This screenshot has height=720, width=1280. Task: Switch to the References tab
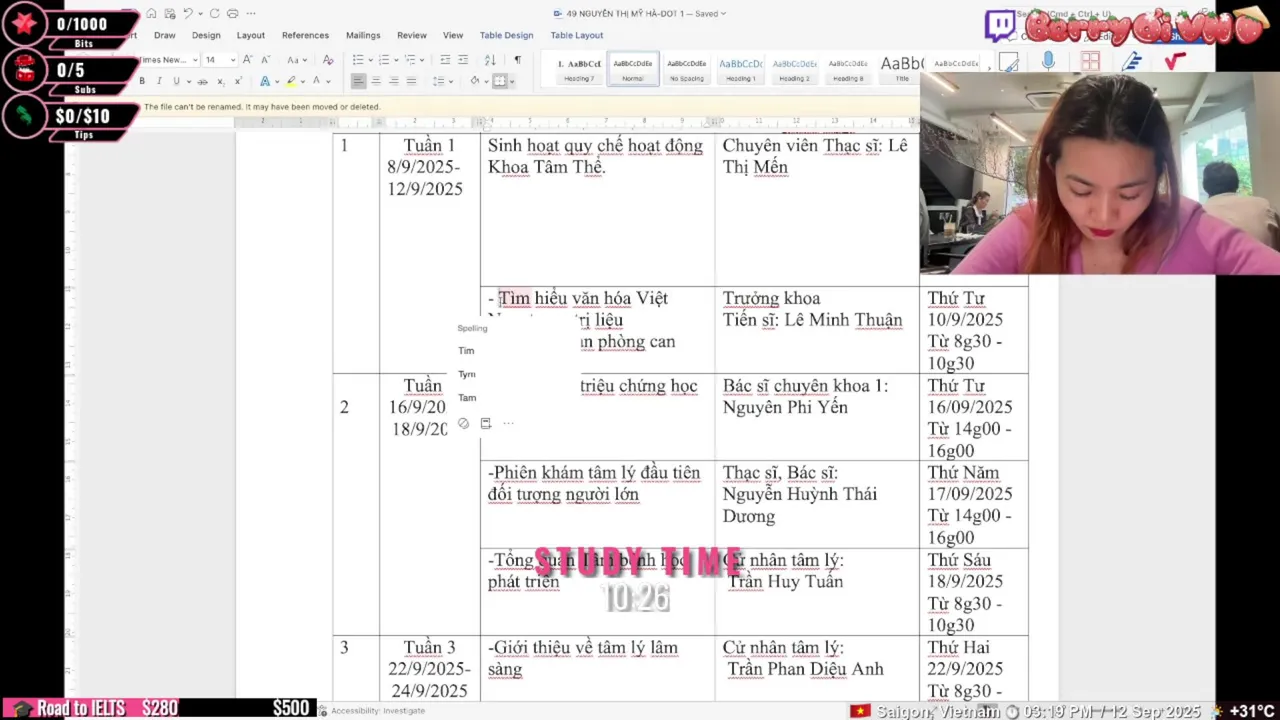(305, 35)
